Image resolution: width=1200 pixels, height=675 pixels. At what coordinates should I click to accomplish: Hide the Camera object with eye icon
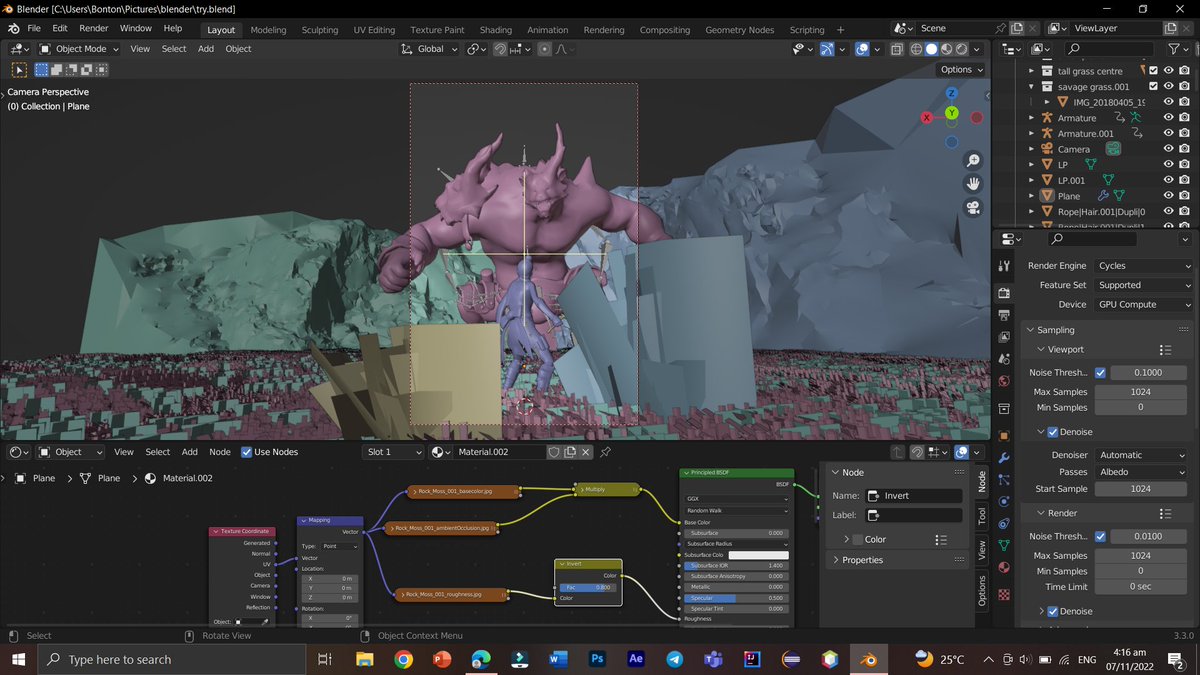[1168, 149]
